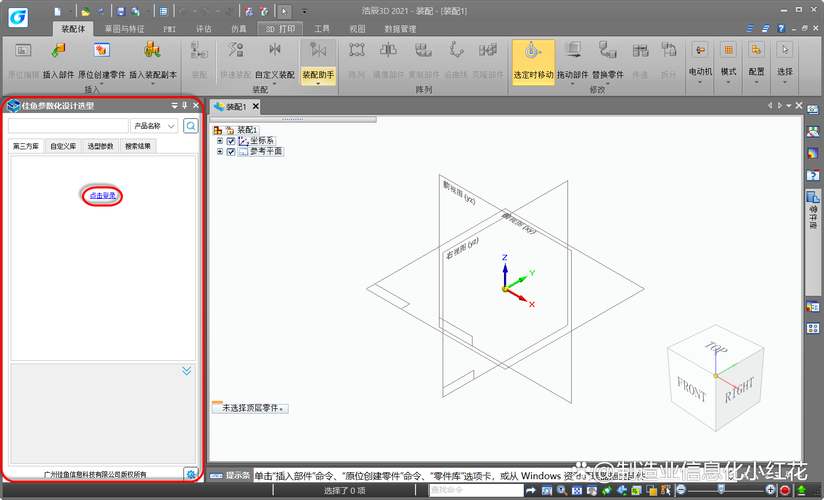The image size is (824, 500).
Task: Click the fit view icon in status bar
Action: 576,491
